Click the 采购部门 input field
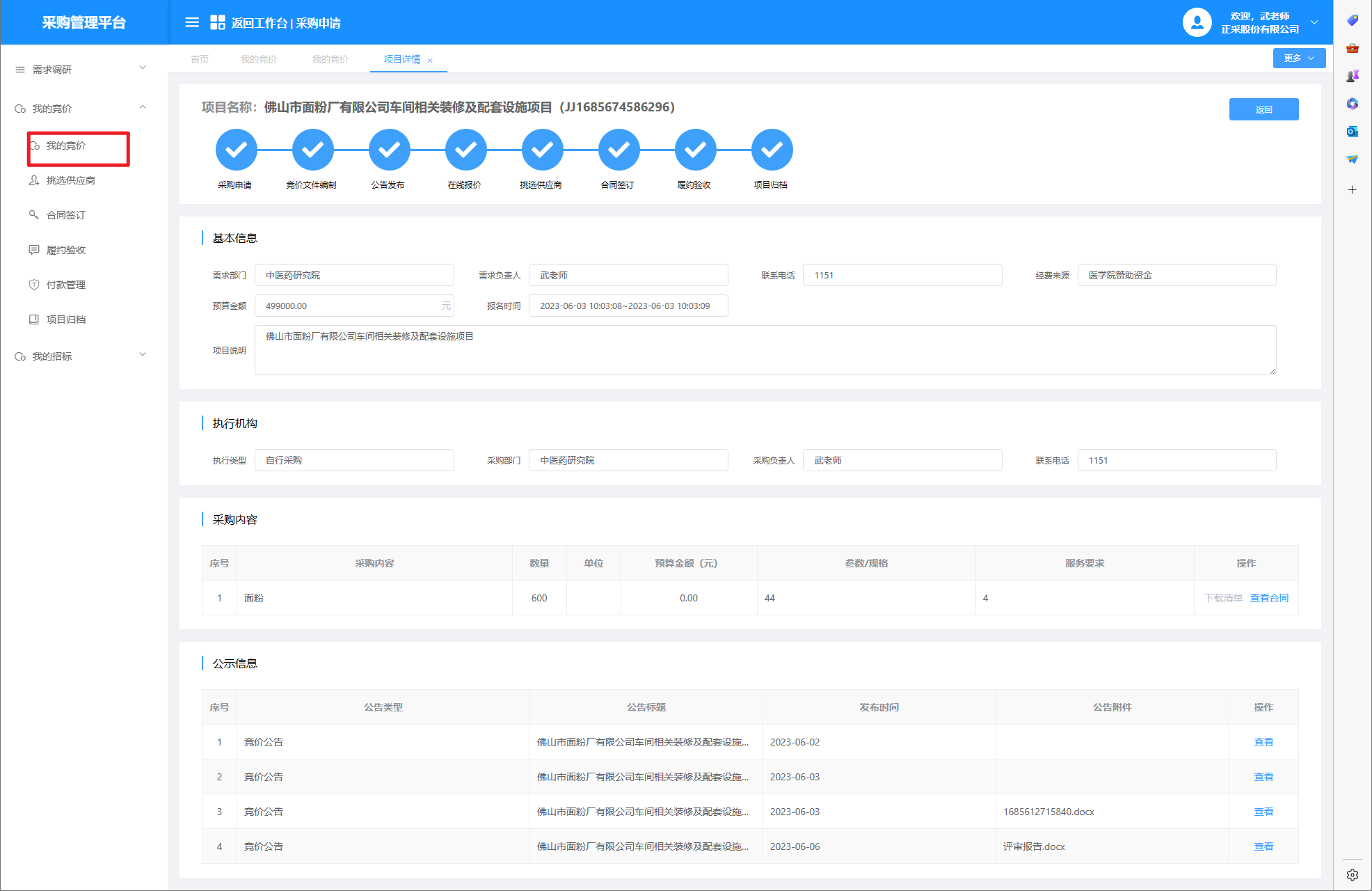This screenshot has width=1372, height=891. (x=628, y=460)
